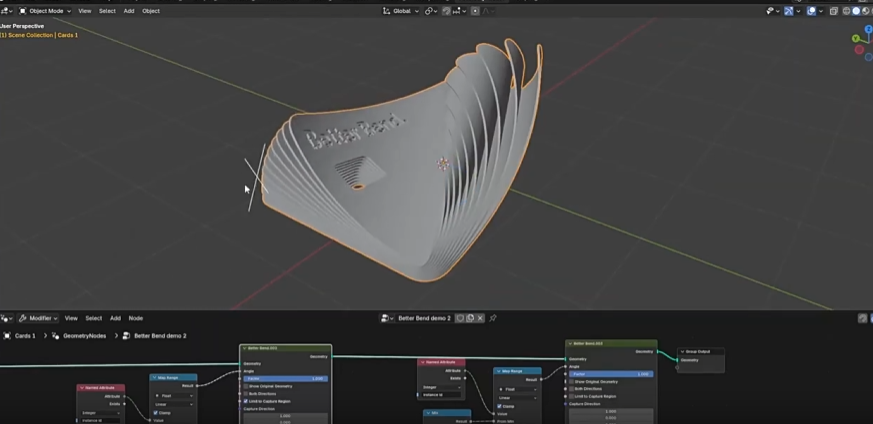Open the Add menu in 3D viewport

click(x=128, y=11)
